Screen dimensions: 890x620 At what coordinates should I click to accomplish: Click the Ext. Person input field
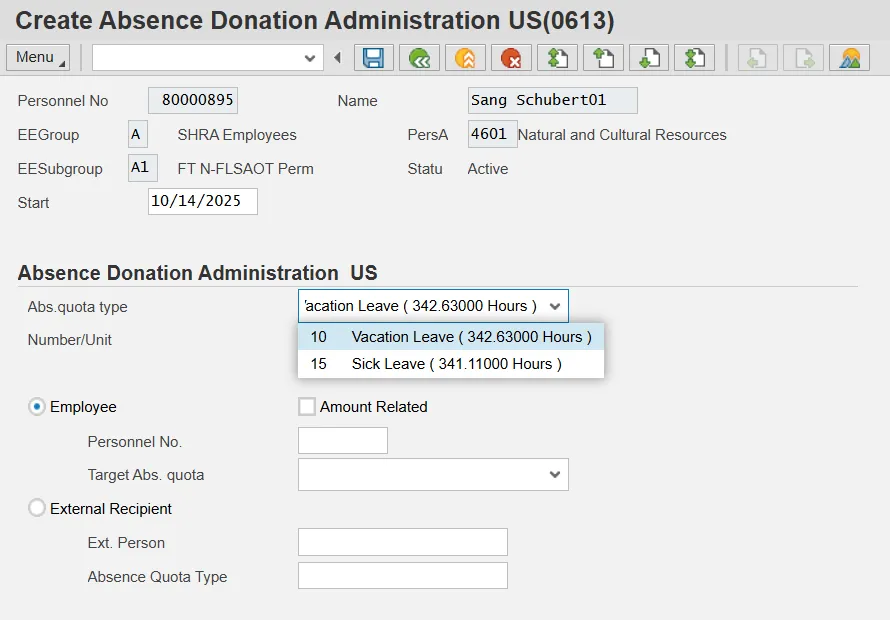[402, 542]
